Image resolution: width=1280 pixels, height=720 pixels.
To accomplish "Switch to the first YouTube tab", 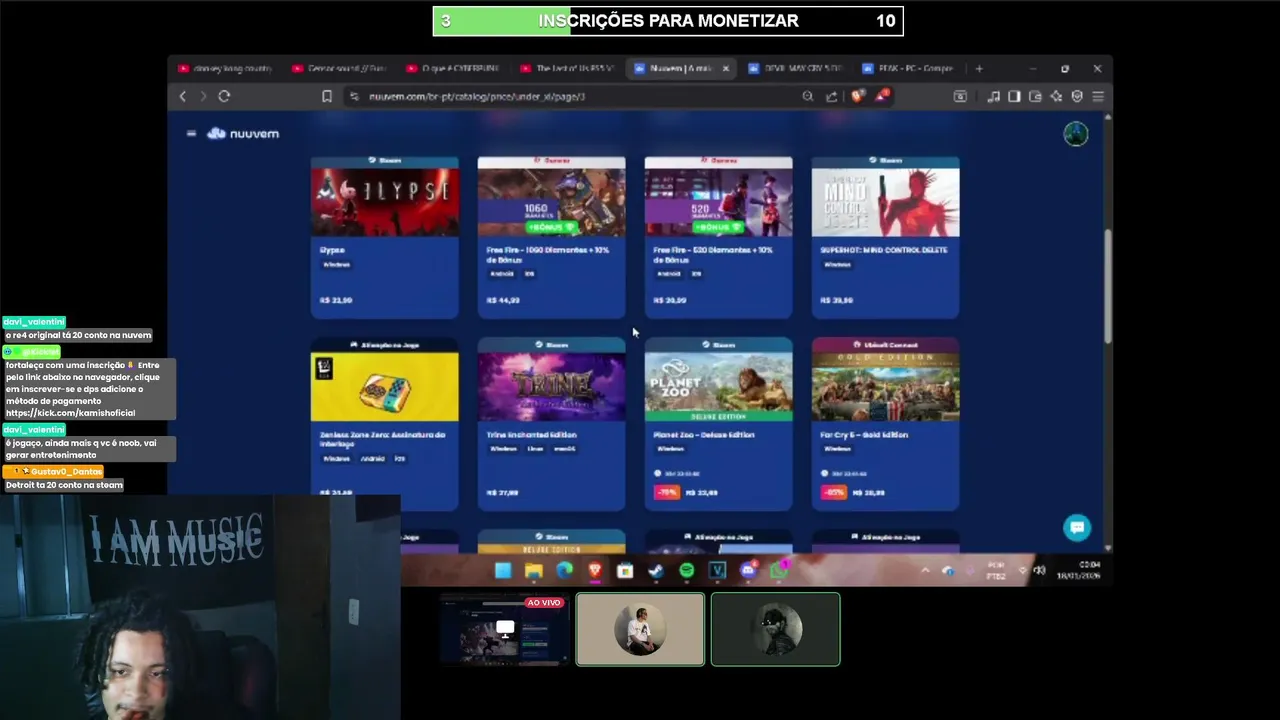I will click(x=224, y=68).
